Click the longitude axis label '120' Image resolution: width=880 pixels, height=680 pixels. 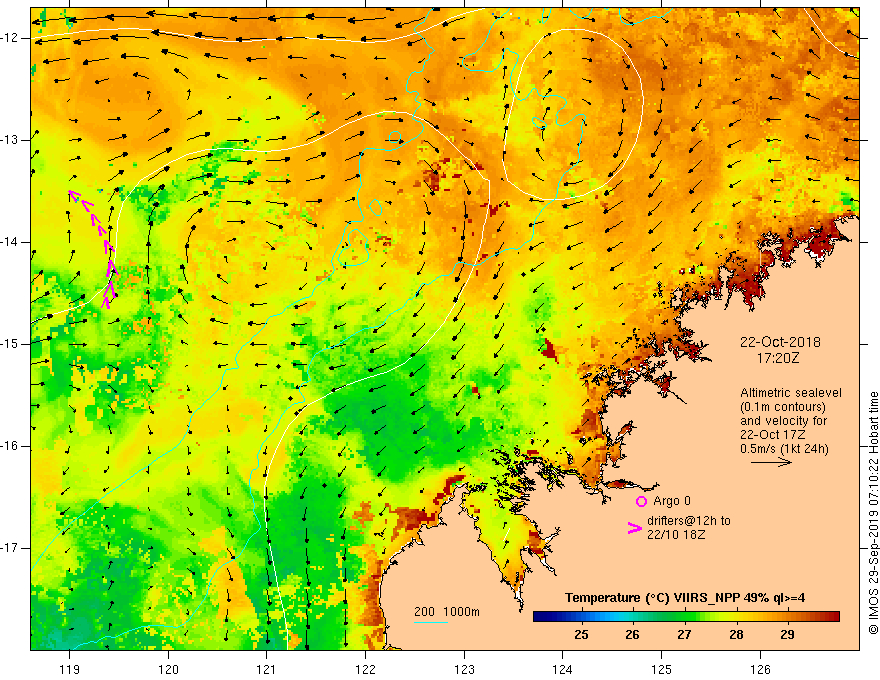[x=168, y=669]
